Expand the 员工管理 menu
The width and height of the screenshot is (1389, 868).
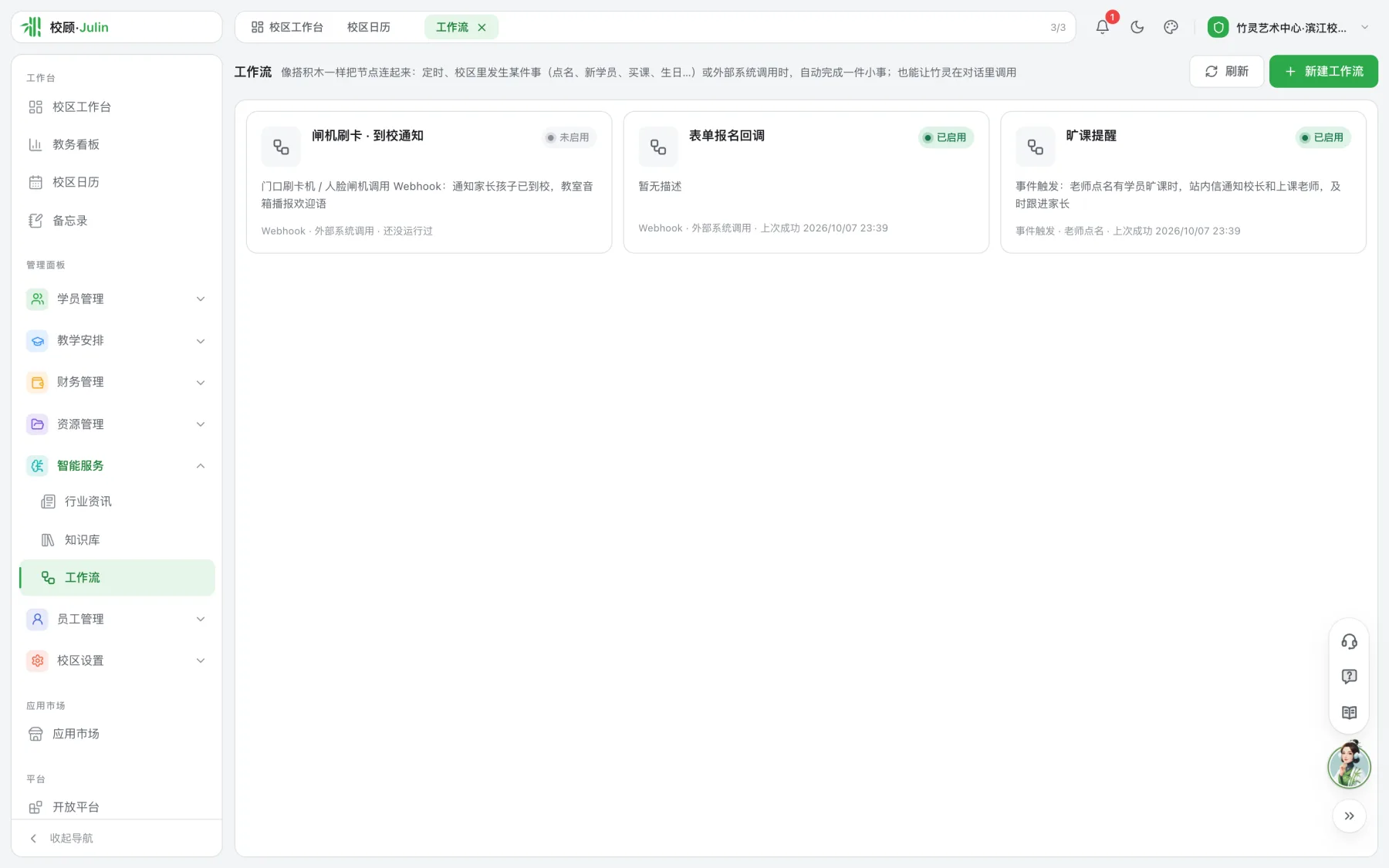[117, 619]
